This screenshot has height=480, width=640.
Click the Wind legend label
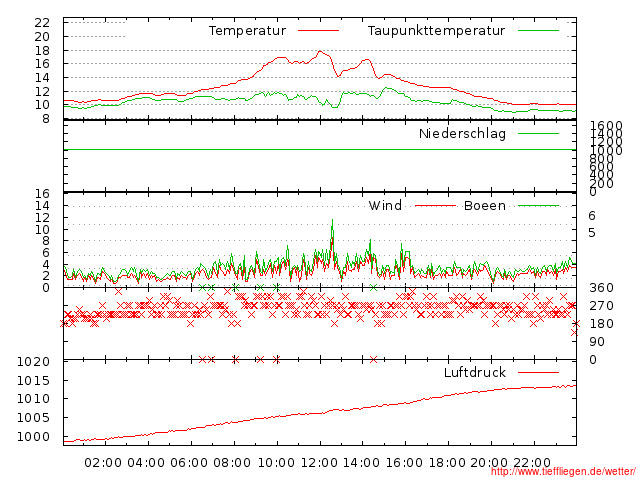[385, 205]
